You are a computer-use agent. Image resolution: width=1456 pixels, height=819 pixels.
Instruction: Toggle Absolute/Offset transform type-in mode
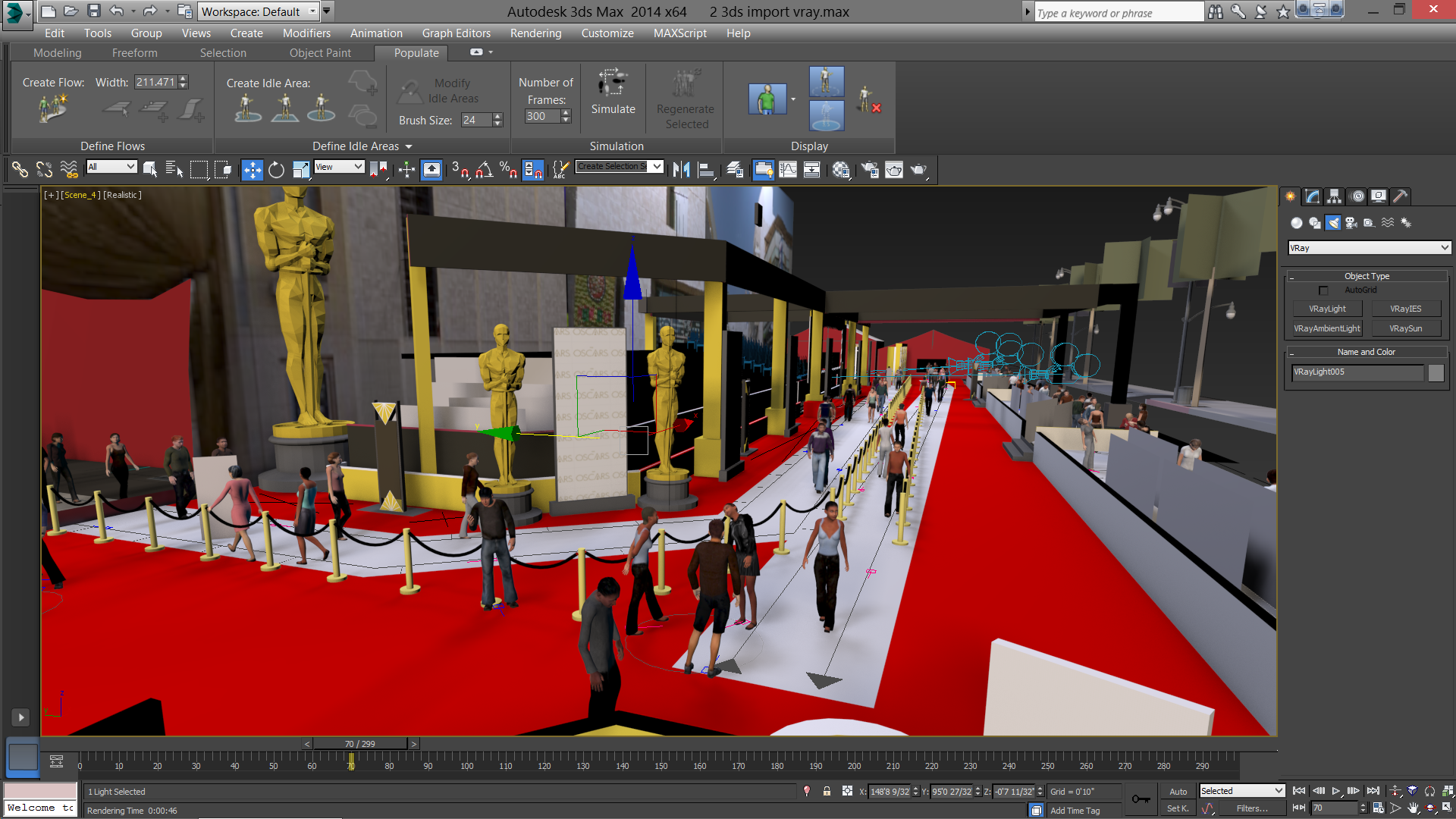pyautogui.click(x=847, y=791)
